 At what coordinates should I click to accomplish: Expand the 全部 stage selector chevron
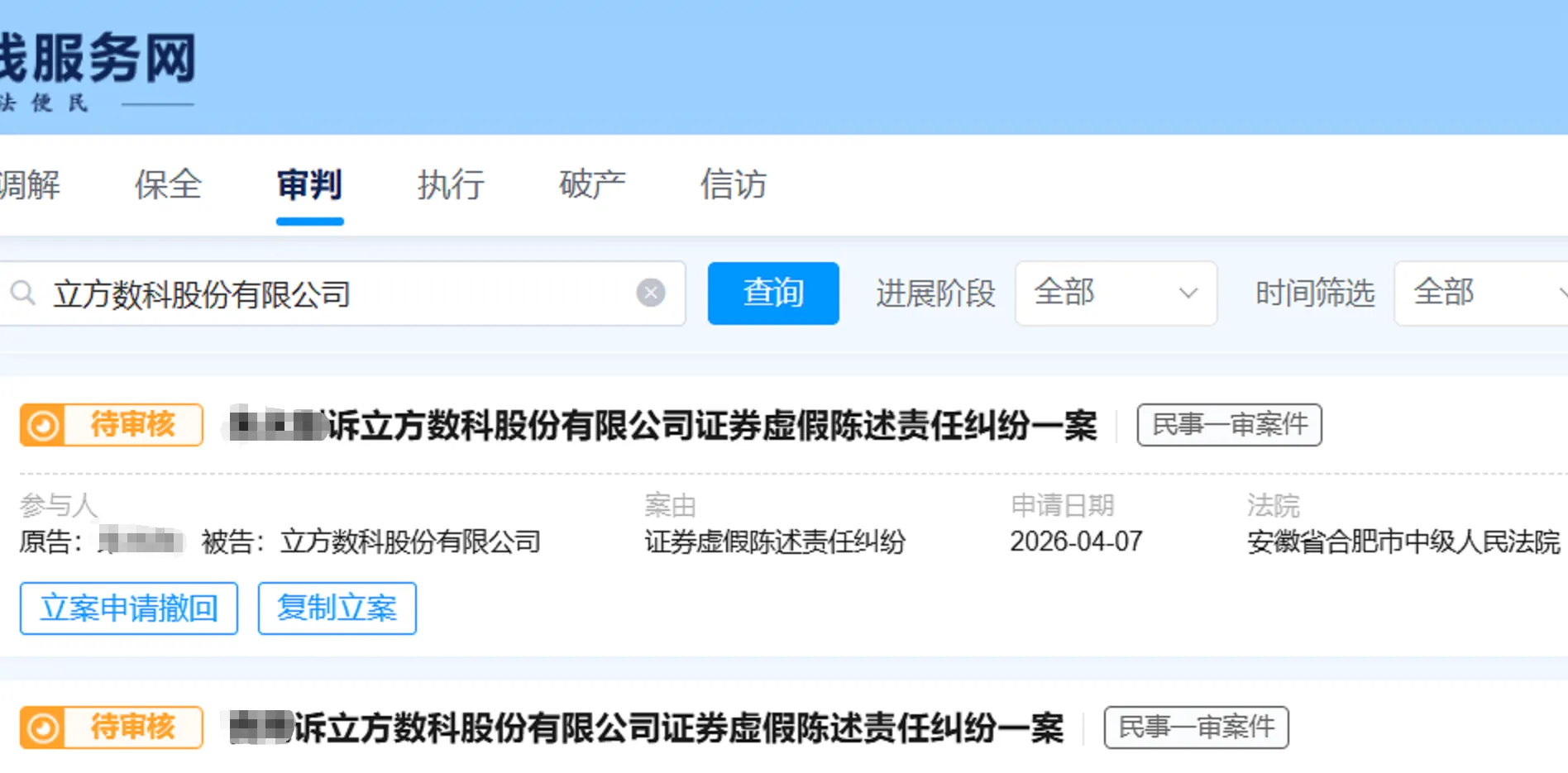[x=1189, y=293]
